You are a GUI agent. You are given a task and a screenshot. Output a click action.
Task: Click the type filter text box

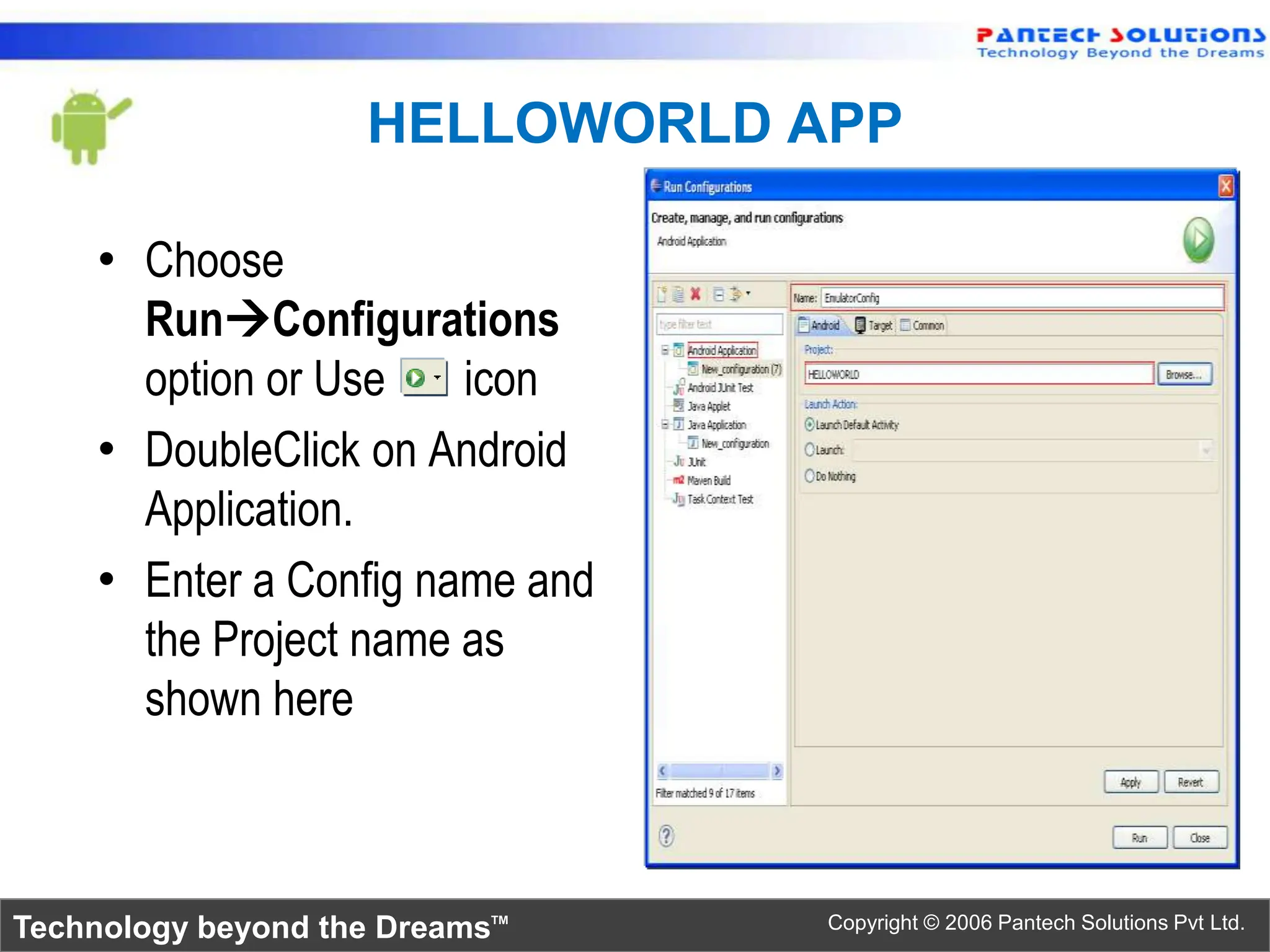point(719,324)
